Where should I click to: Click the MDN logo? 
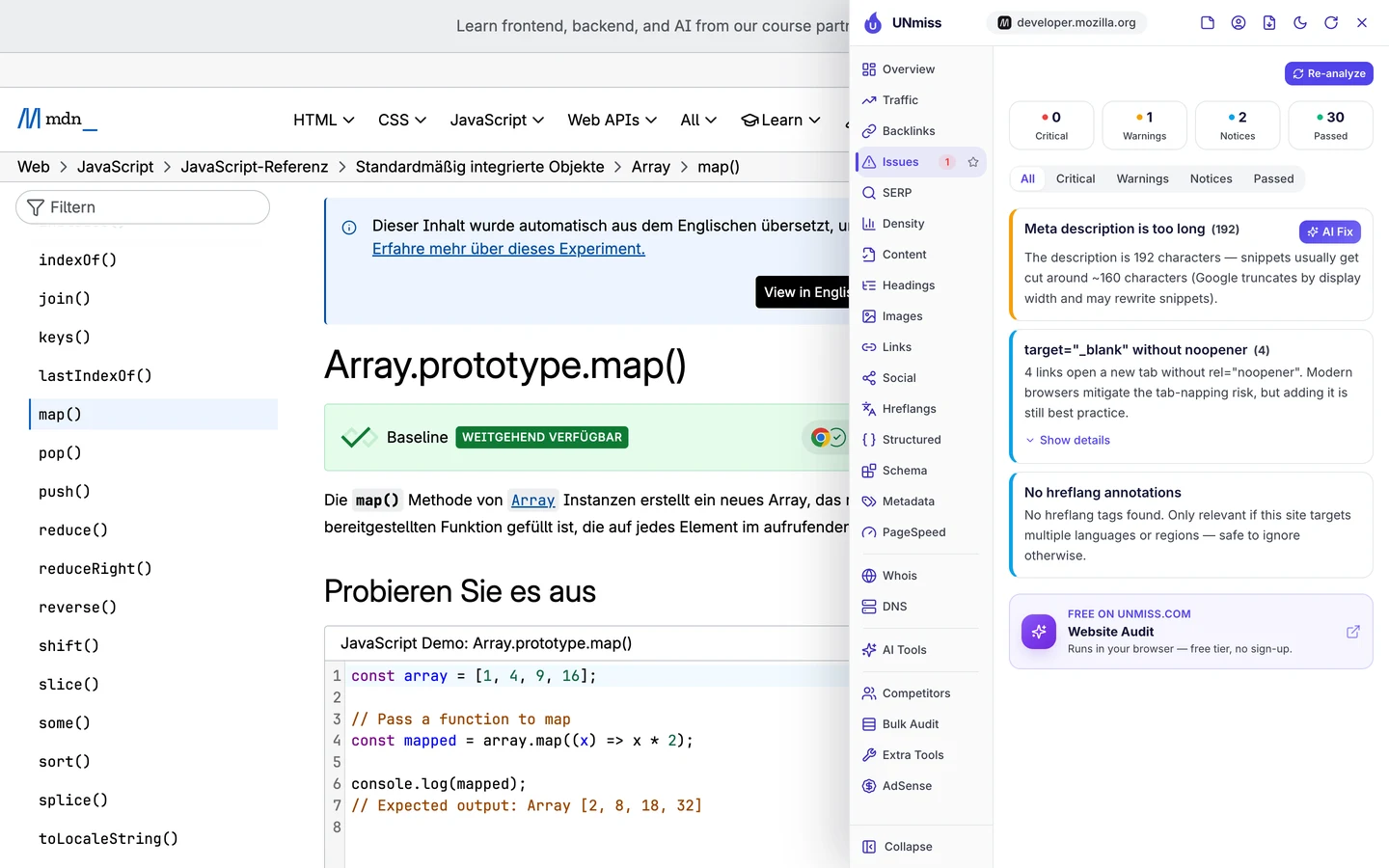(x=58, y=119)
